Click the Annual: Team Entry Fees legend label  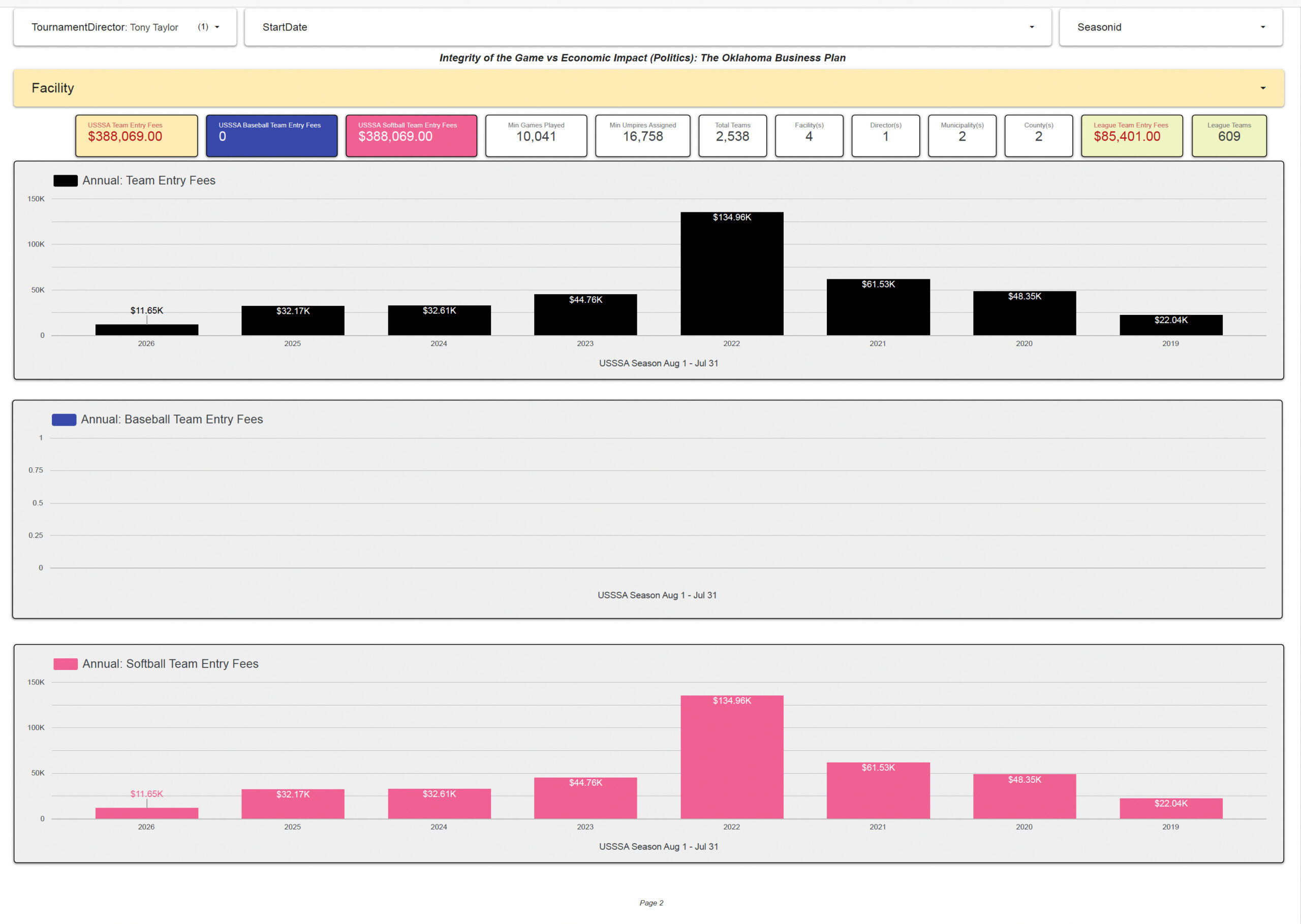click(148, 181)
